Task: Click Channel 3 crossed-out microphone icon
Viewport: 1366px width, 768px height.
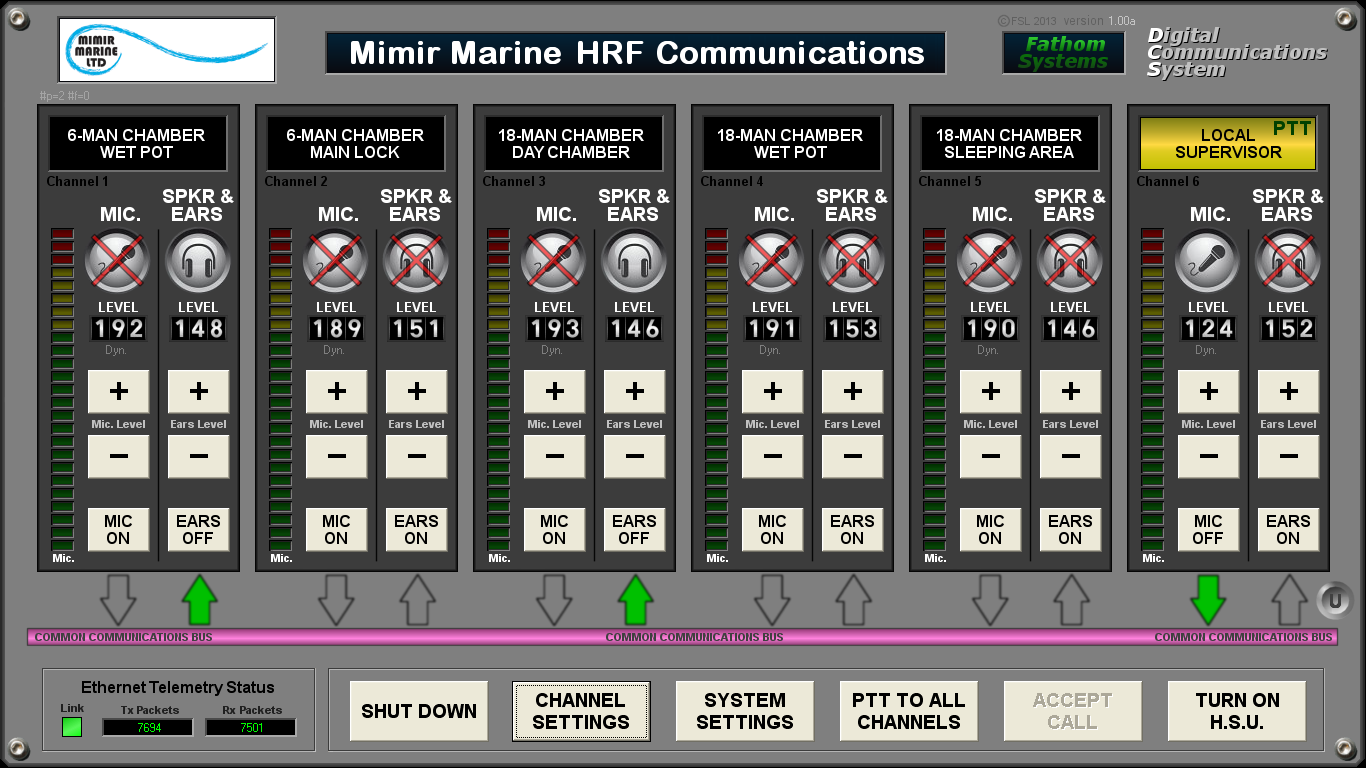Action: tap(554, 262)
